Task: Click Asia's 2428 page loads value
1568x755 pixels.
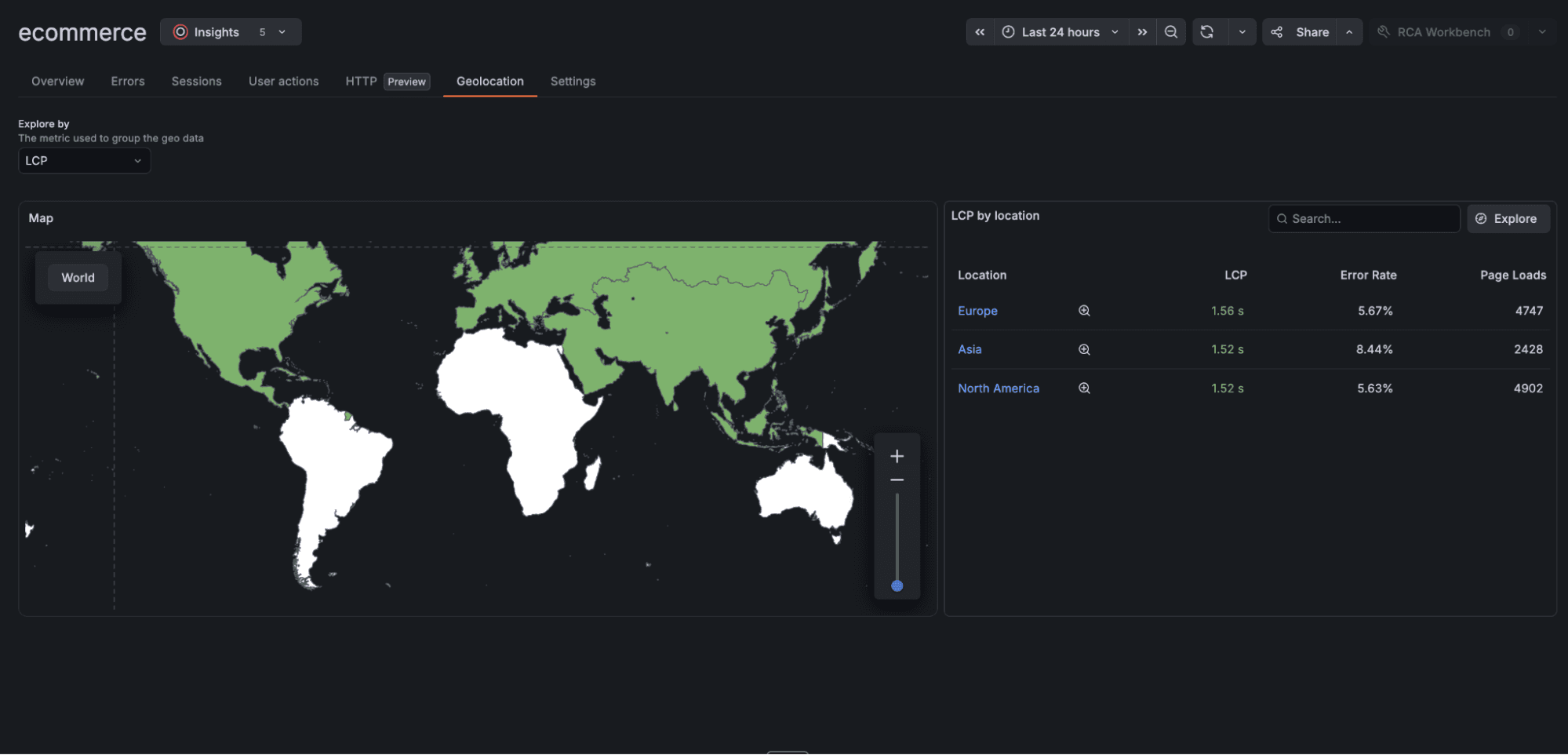Action: tap(1528, 349)
